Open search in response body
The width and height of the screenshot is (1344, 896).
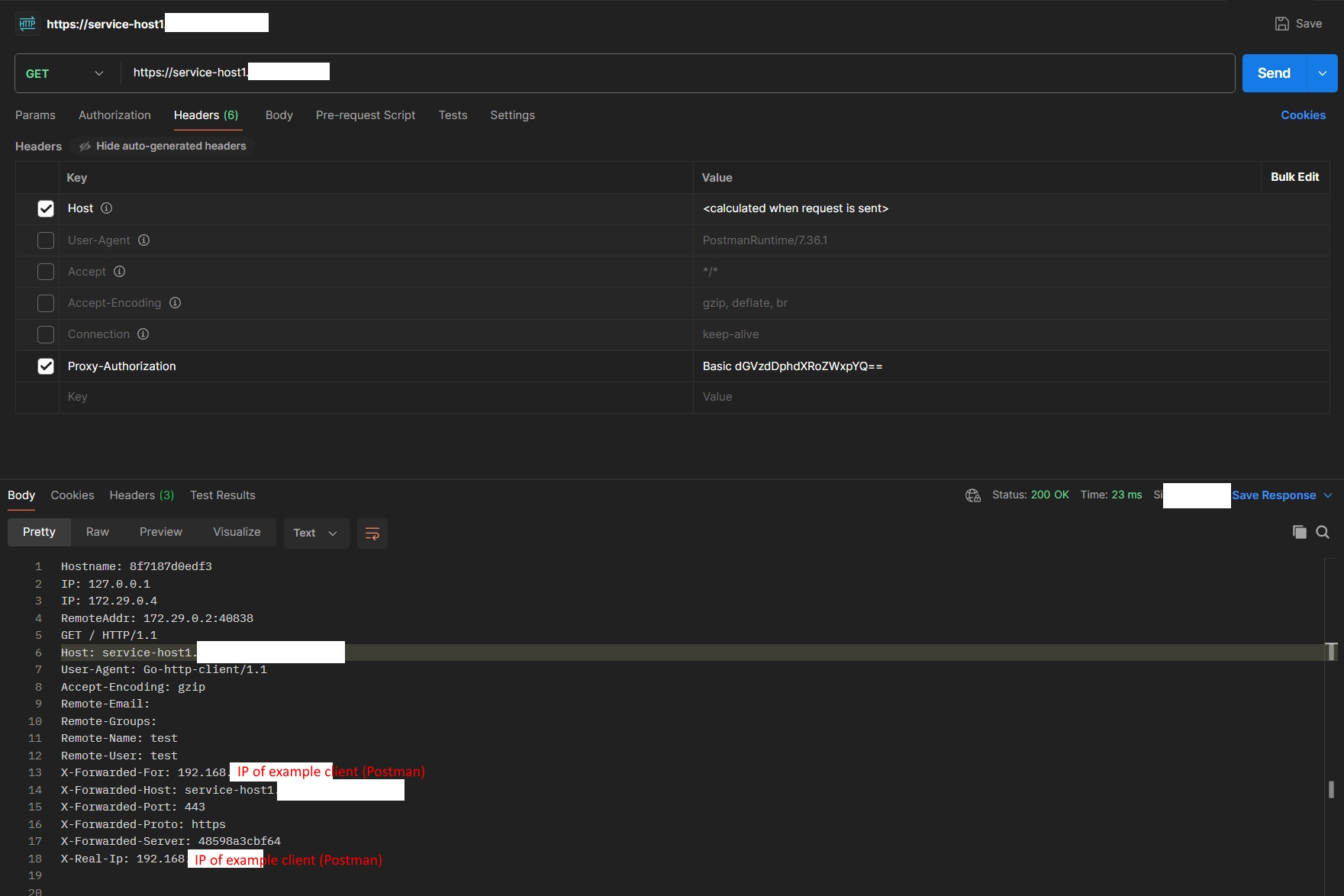pos(1323,532)
